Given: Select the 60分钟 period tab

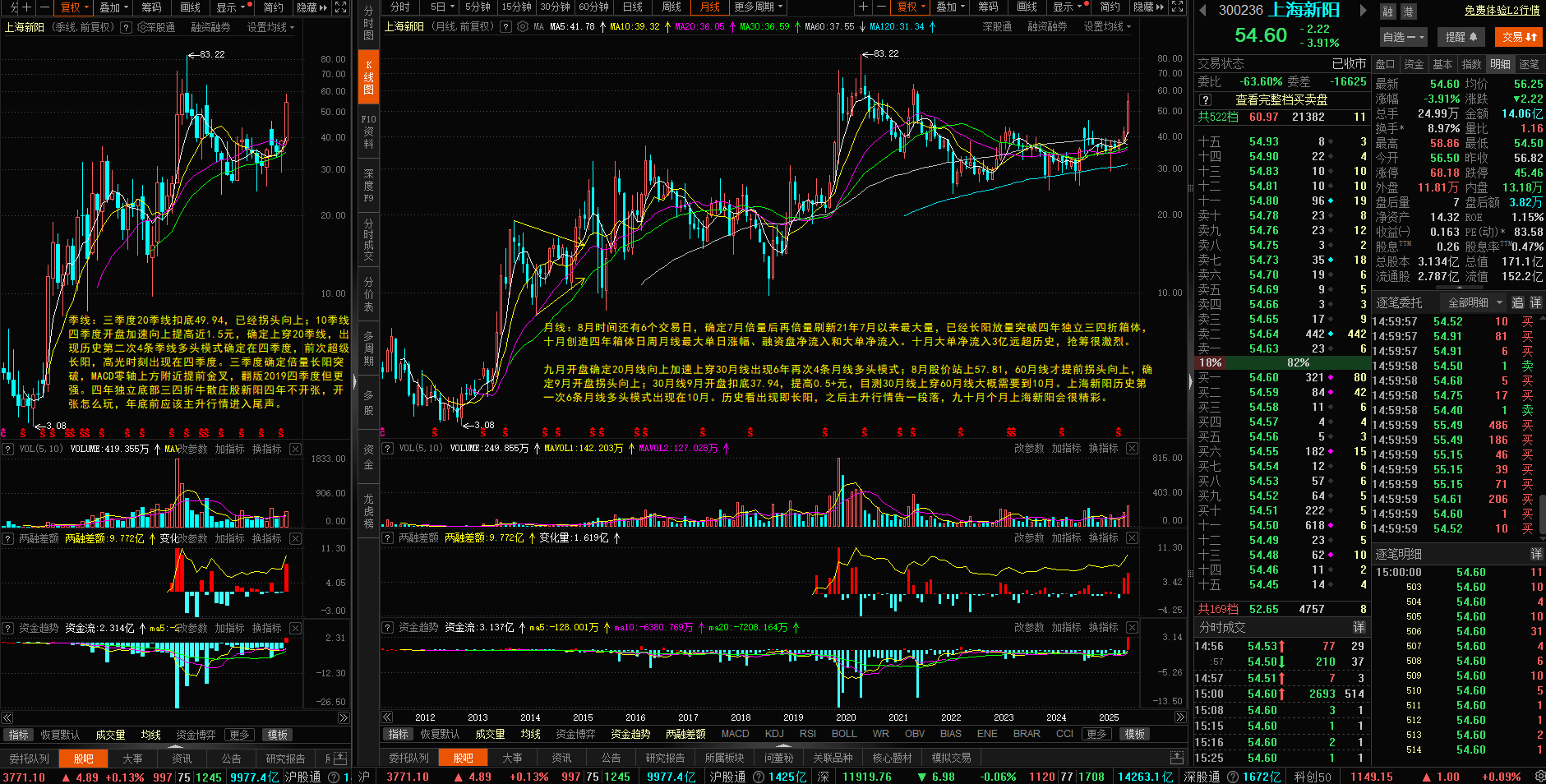Looking at the screenshot, I should 593,7.
